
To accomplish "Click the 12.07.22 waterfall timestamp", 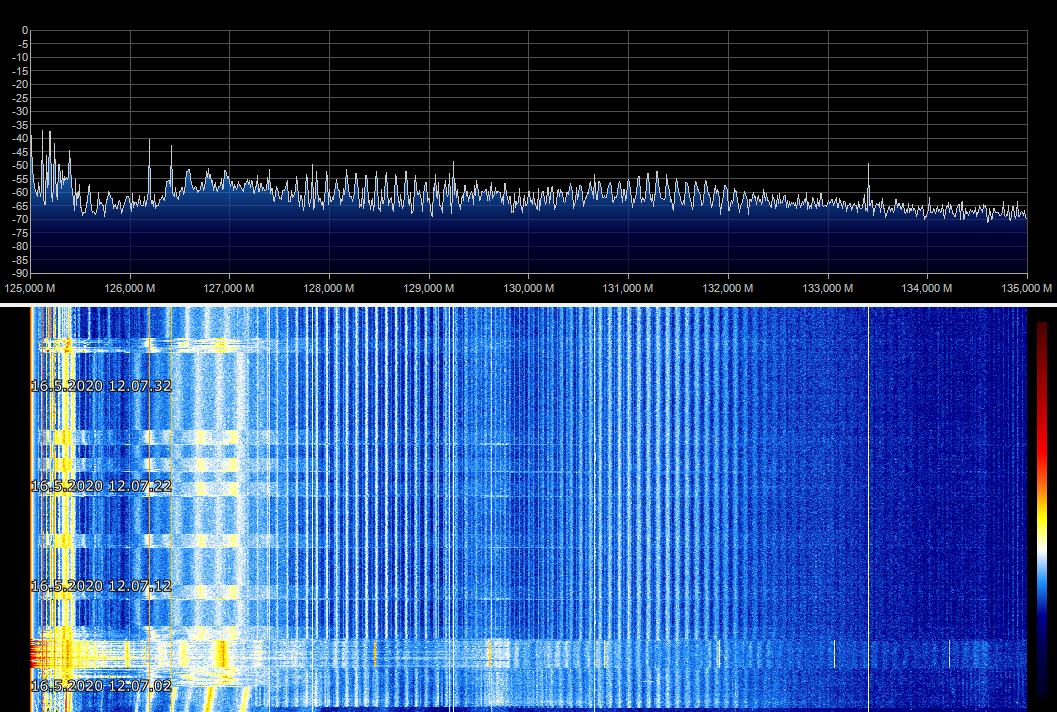I will tap(101, 485).
